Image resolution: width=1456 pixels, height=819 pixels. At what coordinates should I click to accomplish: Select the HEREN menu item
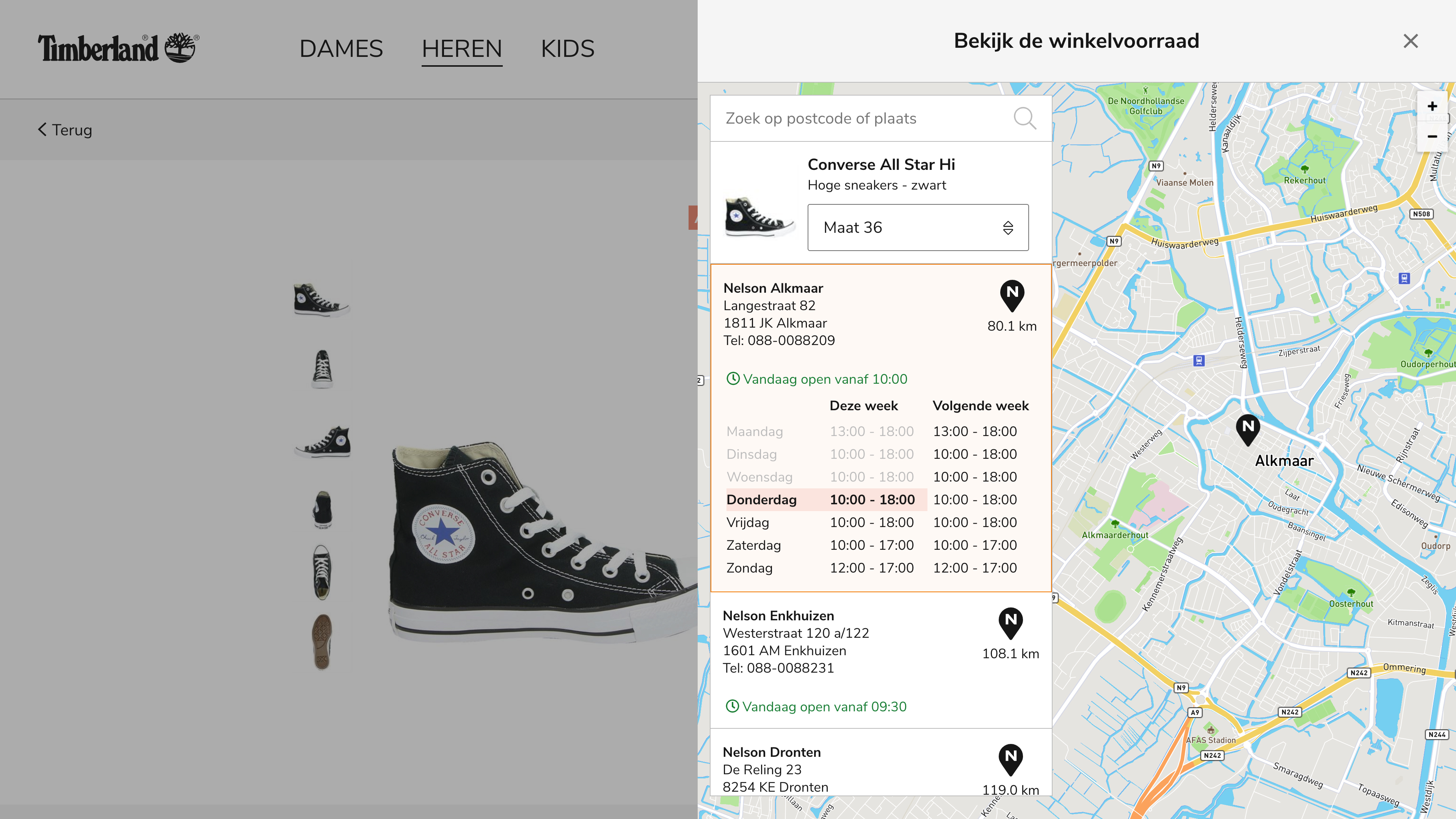[x=462, y=49]
